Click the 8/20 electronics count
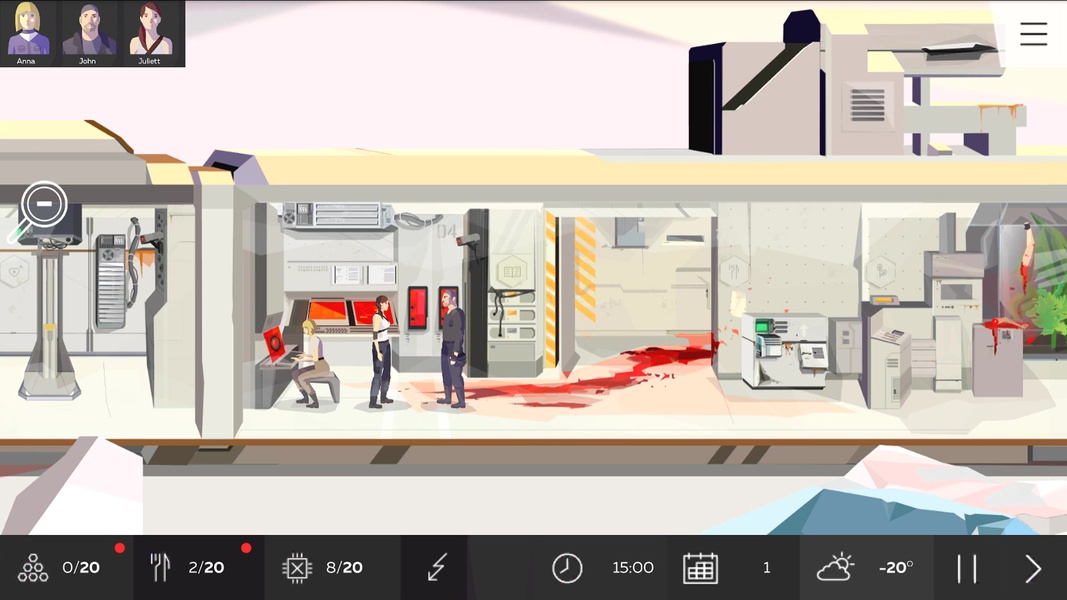The image size is (1067, 600). (344, 567)
